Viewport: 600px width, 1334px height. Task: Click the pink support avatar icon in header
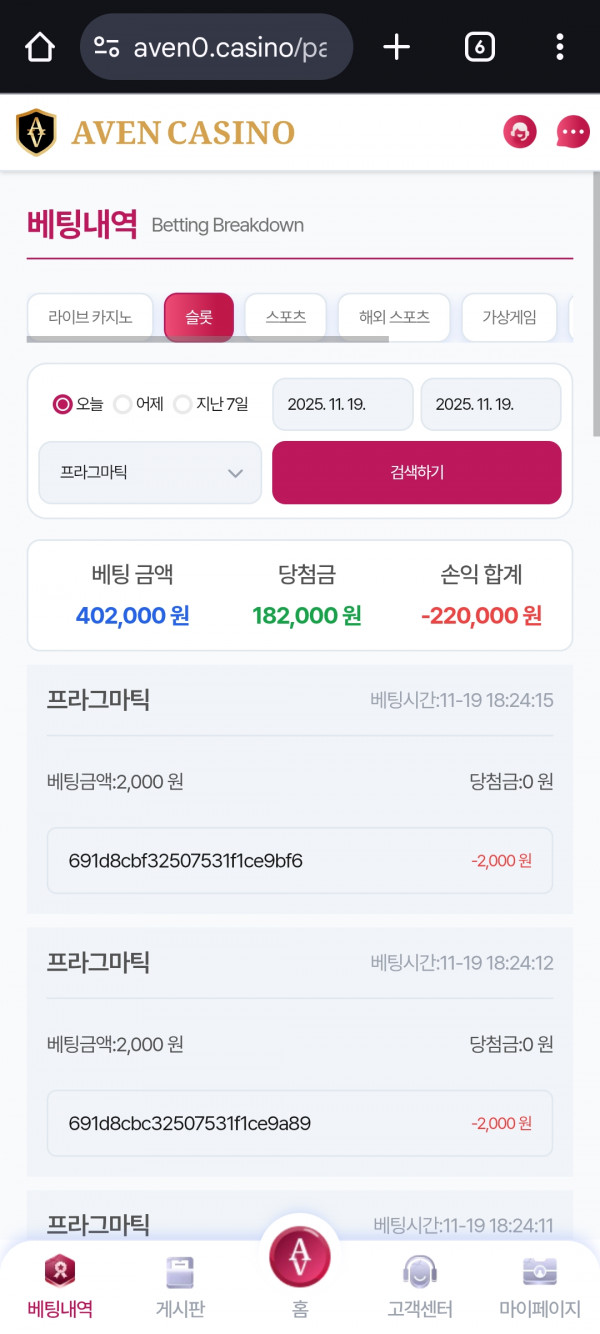[520, 131]
